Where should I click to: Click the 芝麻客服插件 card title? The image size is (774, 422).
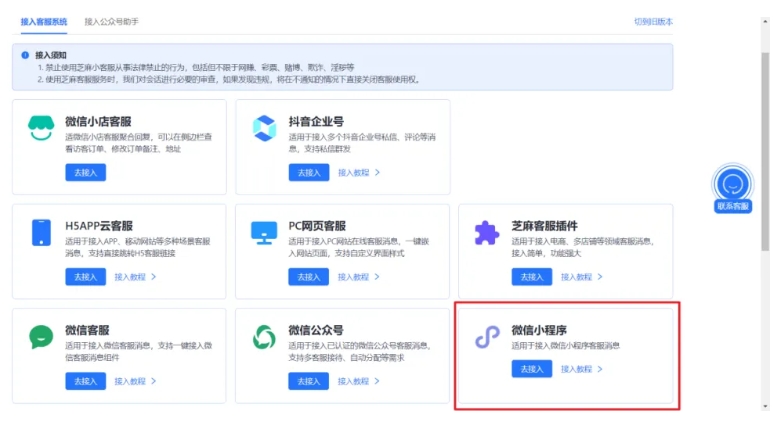[x=544, y=226]
